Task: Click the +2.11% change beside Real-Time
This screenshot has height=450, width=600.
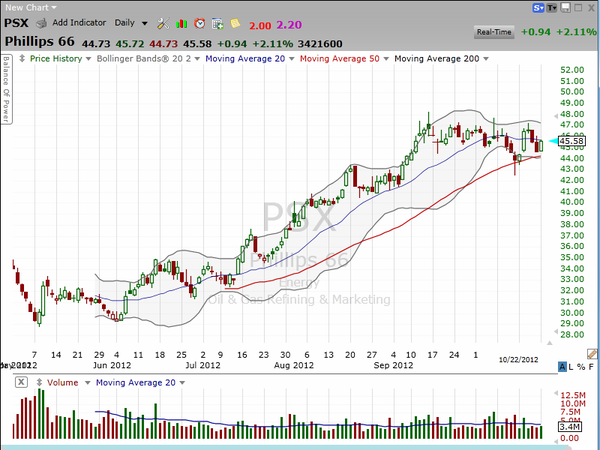Action: pyautogui.click(x=576, y=32)
